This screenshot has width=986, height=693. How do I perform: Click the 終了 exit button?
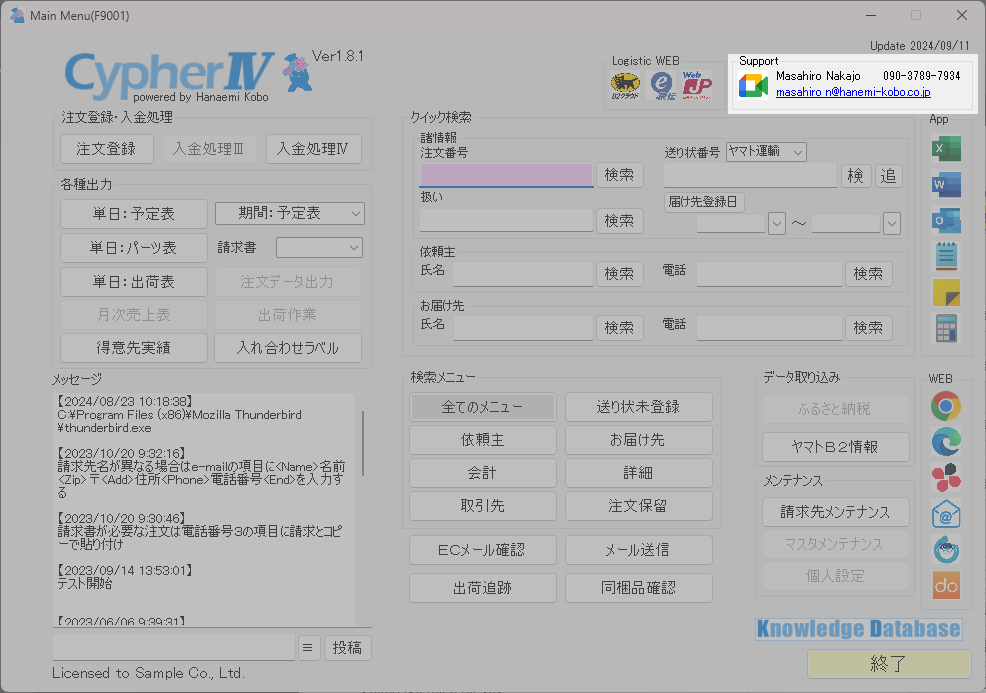click(x=889, y=663)
